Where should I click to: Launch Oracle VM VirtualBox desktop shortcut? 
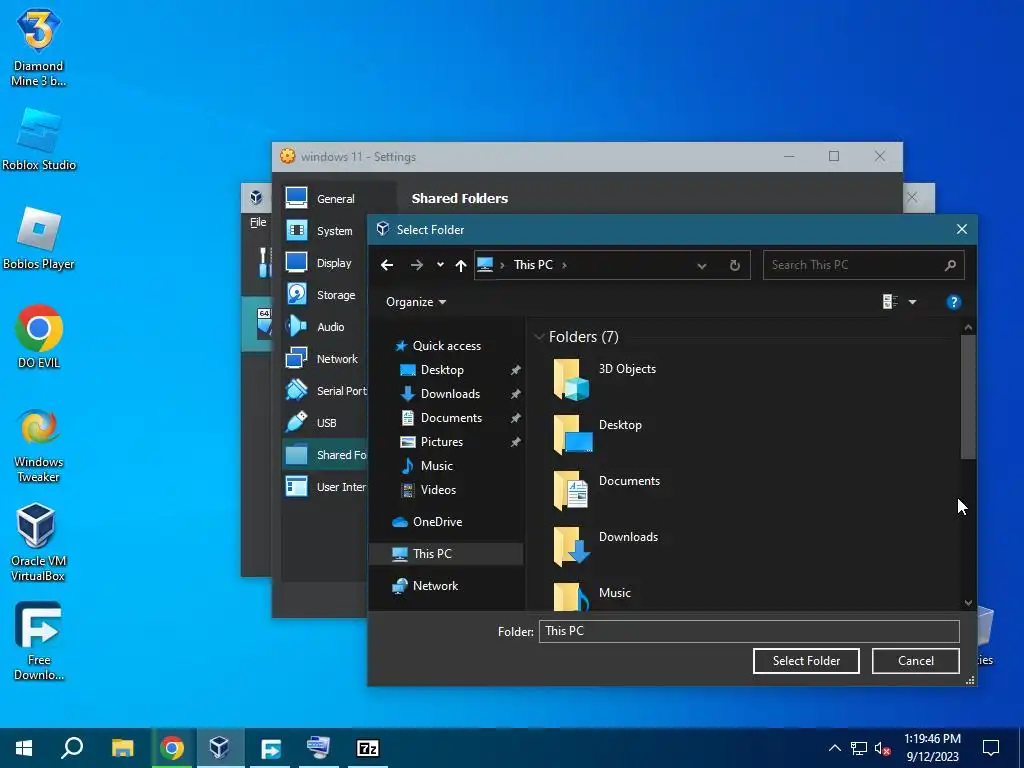(x=38, y=542)
